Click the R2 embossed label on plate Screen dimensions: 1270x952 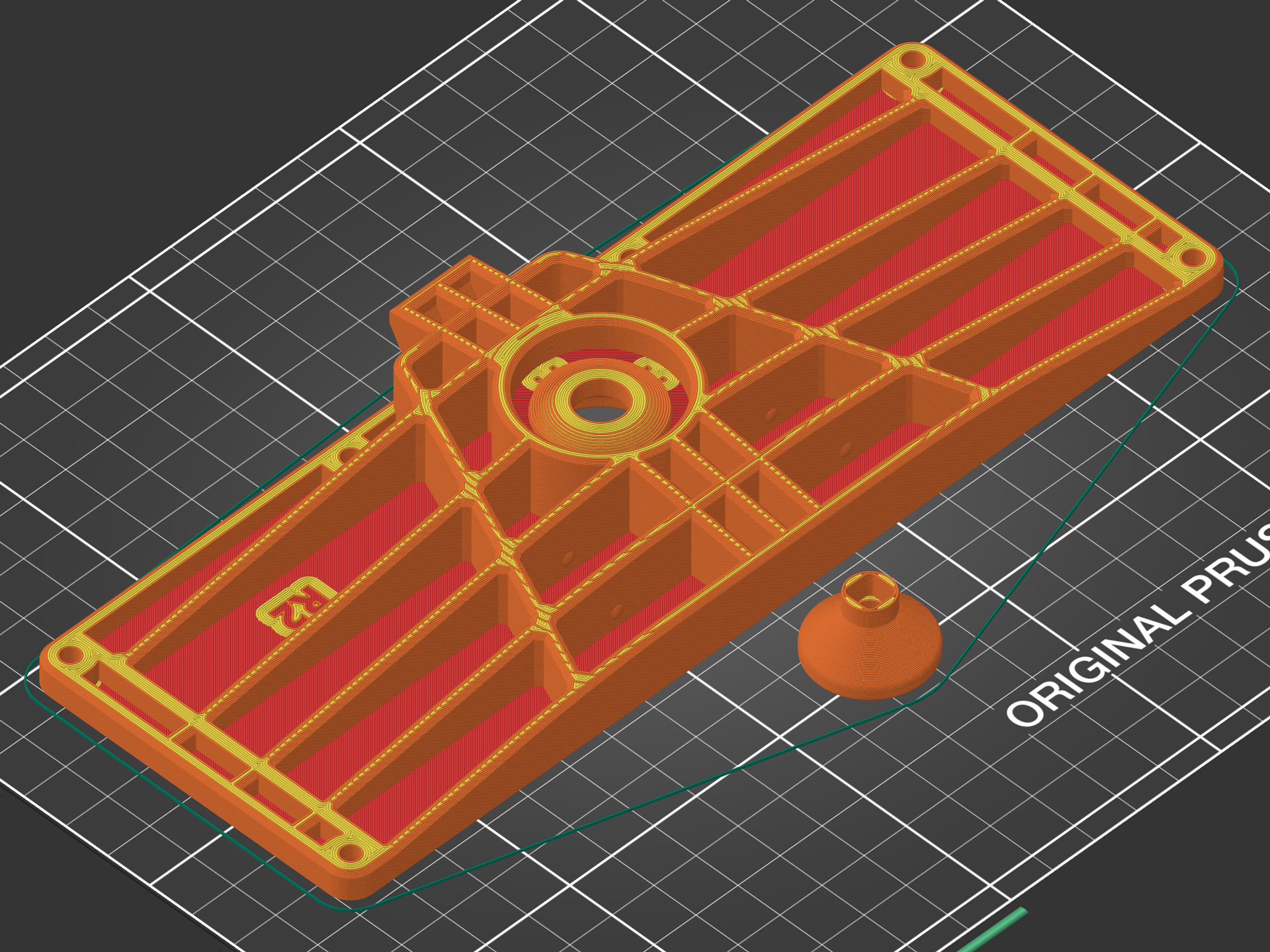pos(296,605)
